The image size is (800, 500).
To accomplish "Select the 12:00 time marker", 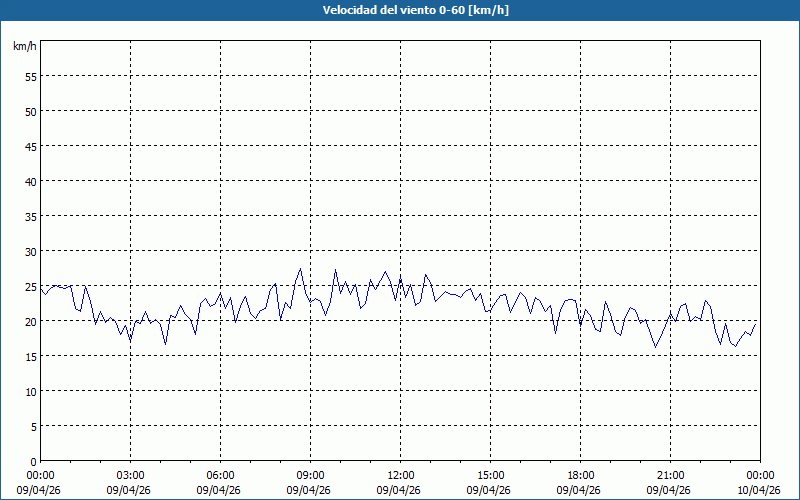I will (x=400, y=475).
